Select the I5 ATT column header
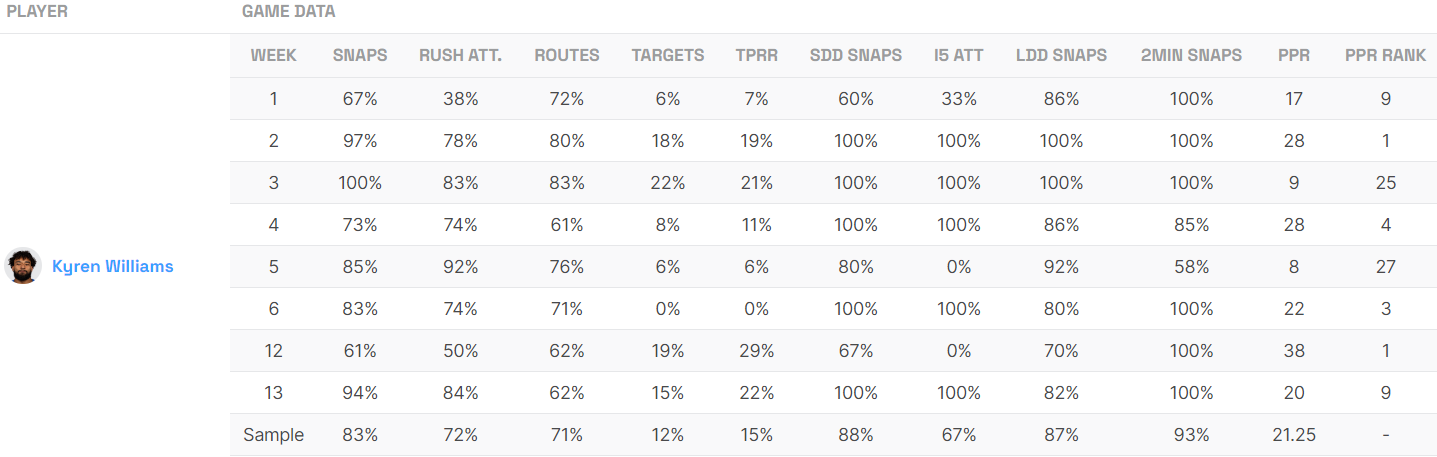The image size is (1437, 457). click(x=959, y=56)
